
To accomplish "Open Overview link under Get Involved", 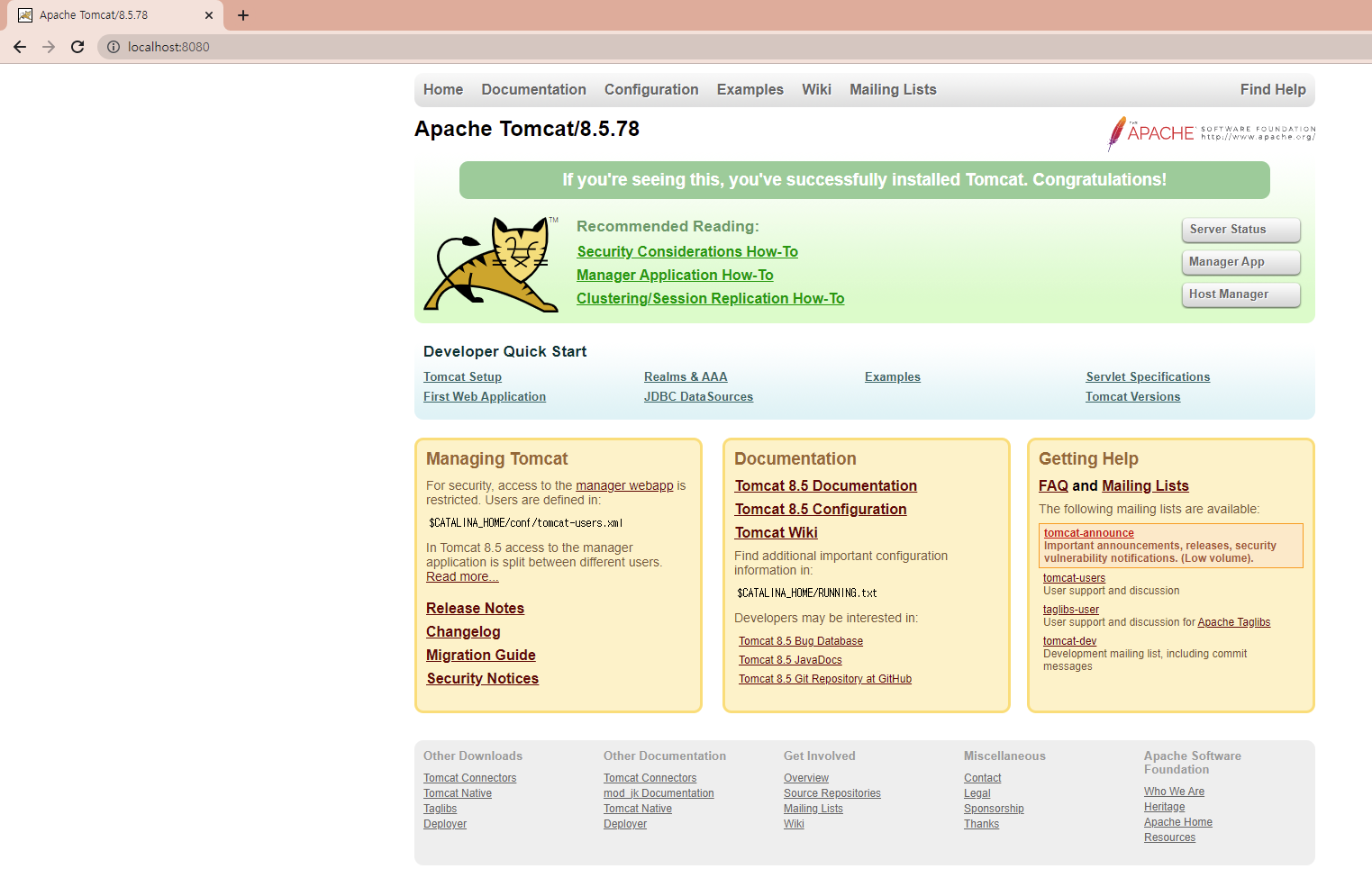I will point(806,778).
